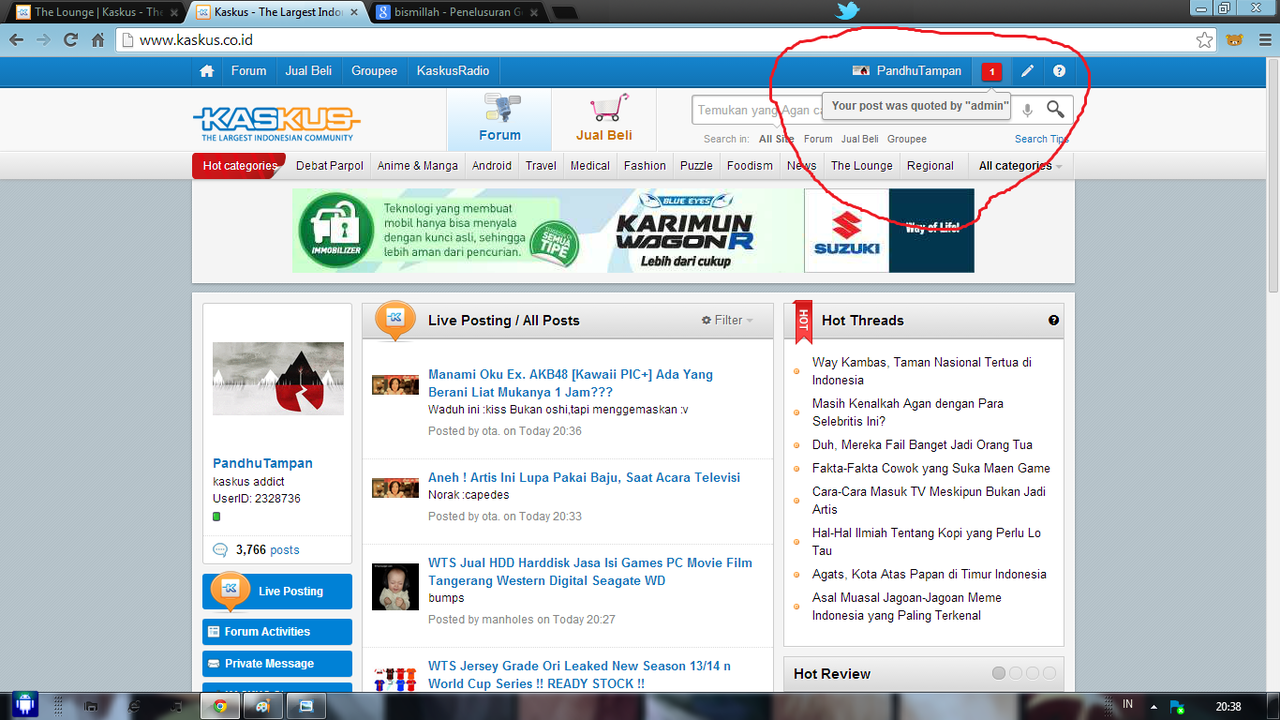
Task: Open the Jual Beli section tab
Action: pos(604,120)
